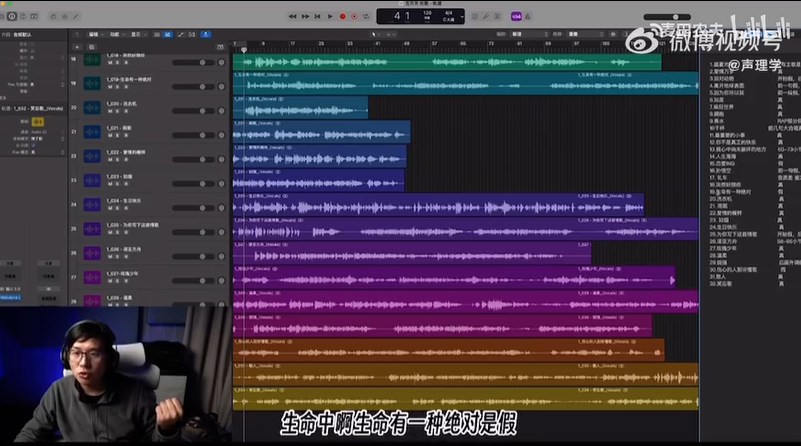Click the Rewind transport button
Screen dimensions: 801x446
(292, 16)
